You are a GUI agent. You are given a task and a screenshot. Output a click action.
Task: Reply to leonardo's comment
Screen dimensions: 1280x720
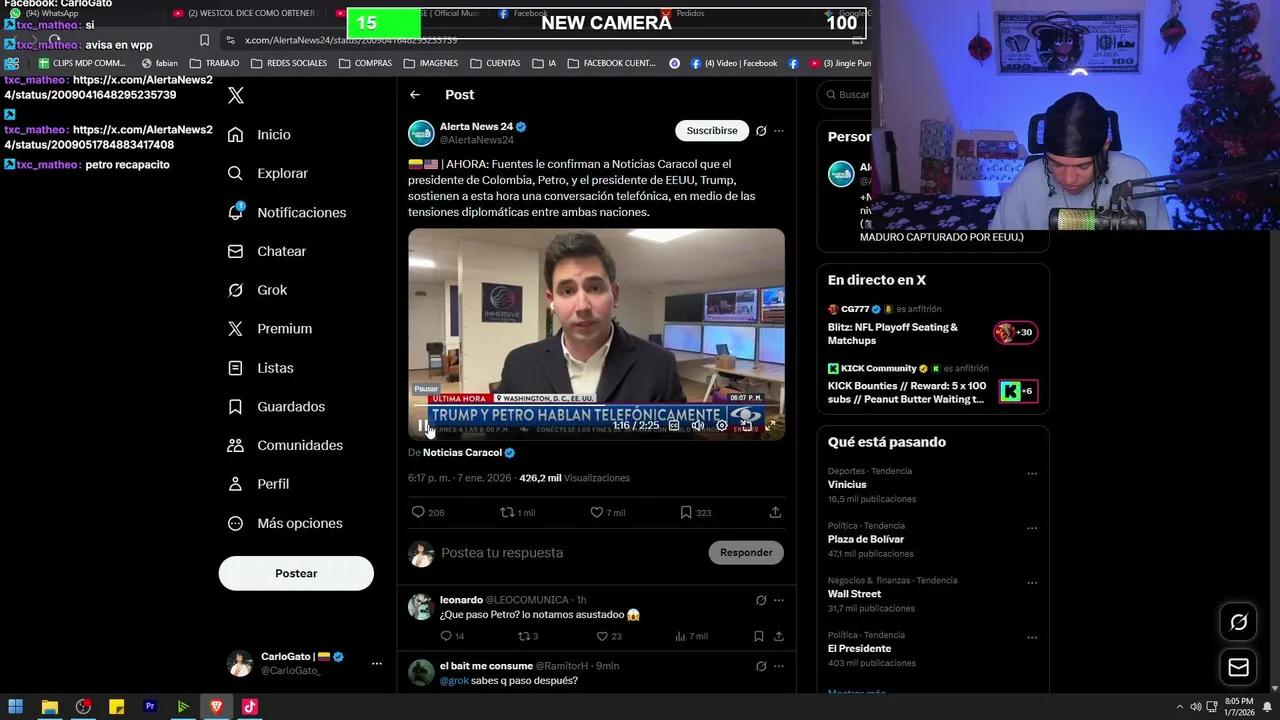(x=446, y=636)
